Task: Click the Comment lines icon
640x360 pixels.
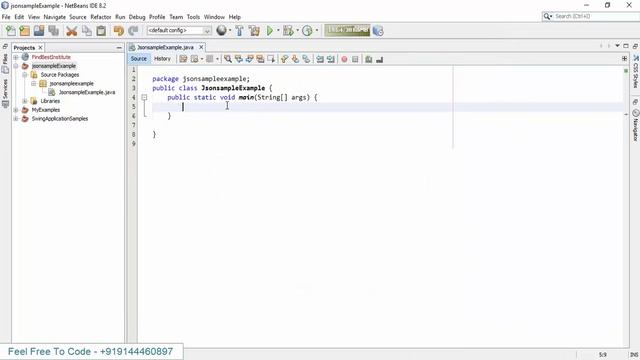Action: [369, 59]
